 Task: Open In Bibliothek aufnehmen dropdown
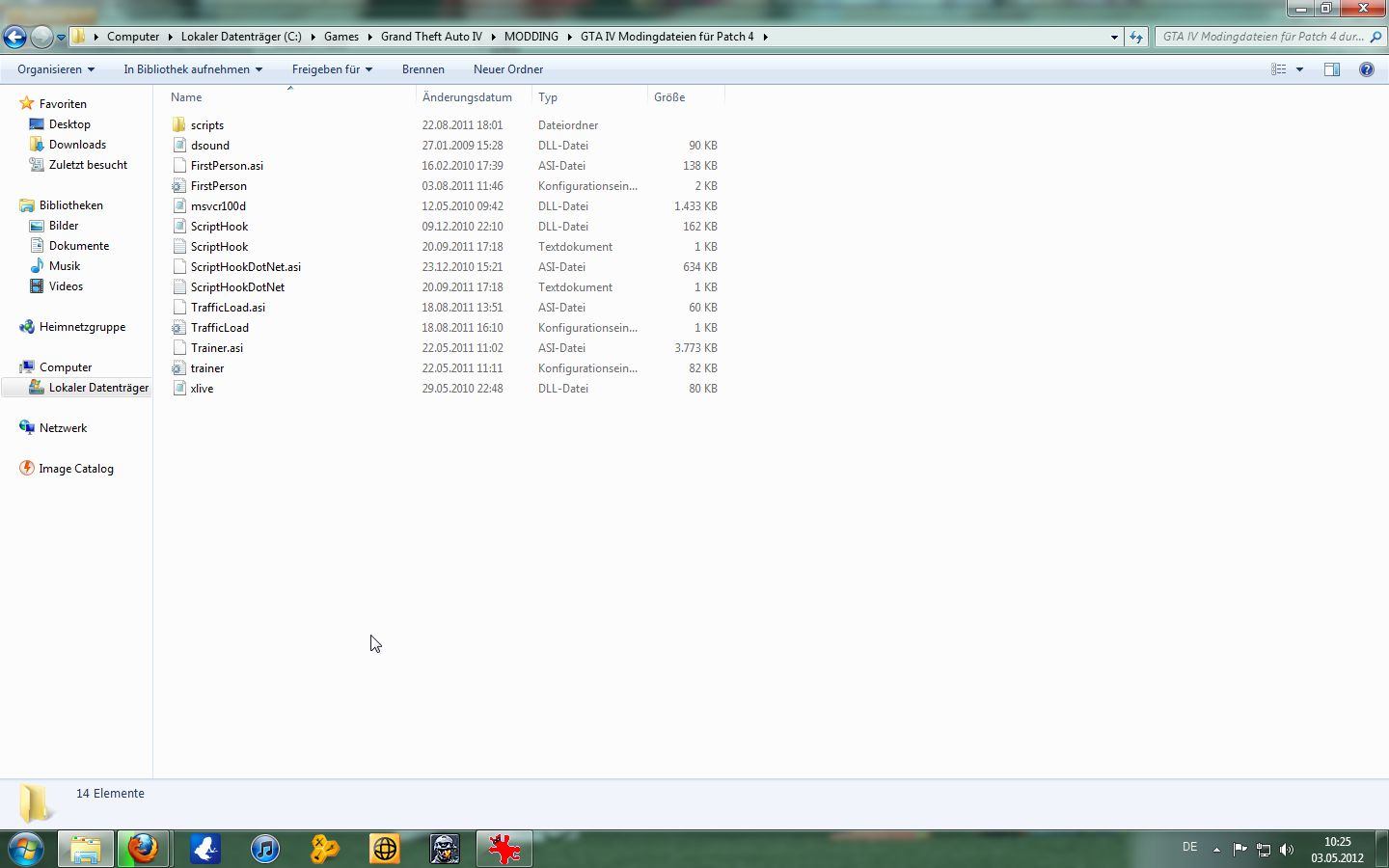(193, 69)
